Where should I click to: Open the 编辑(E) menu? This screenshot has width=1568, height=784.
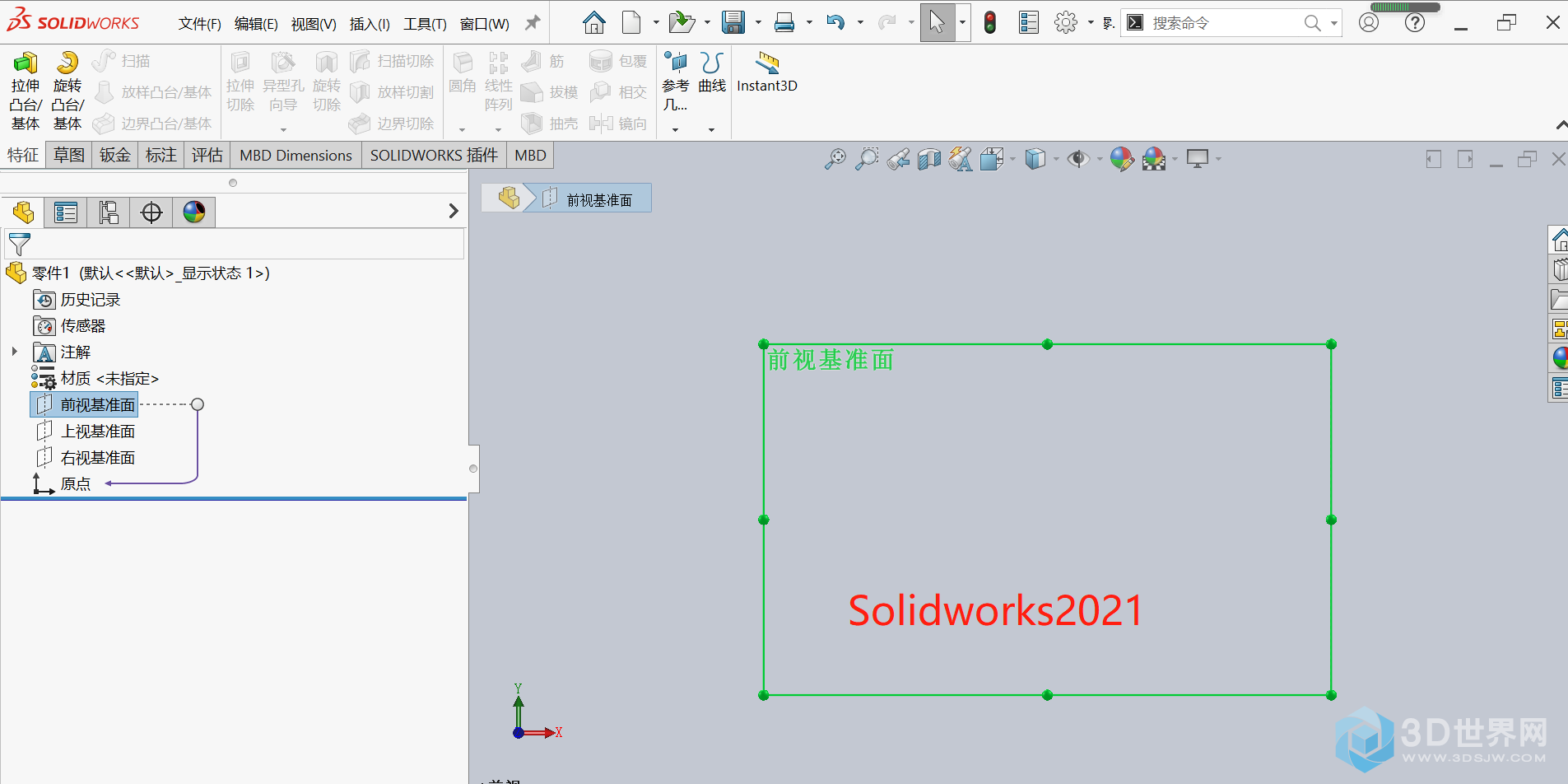point(256,24)
